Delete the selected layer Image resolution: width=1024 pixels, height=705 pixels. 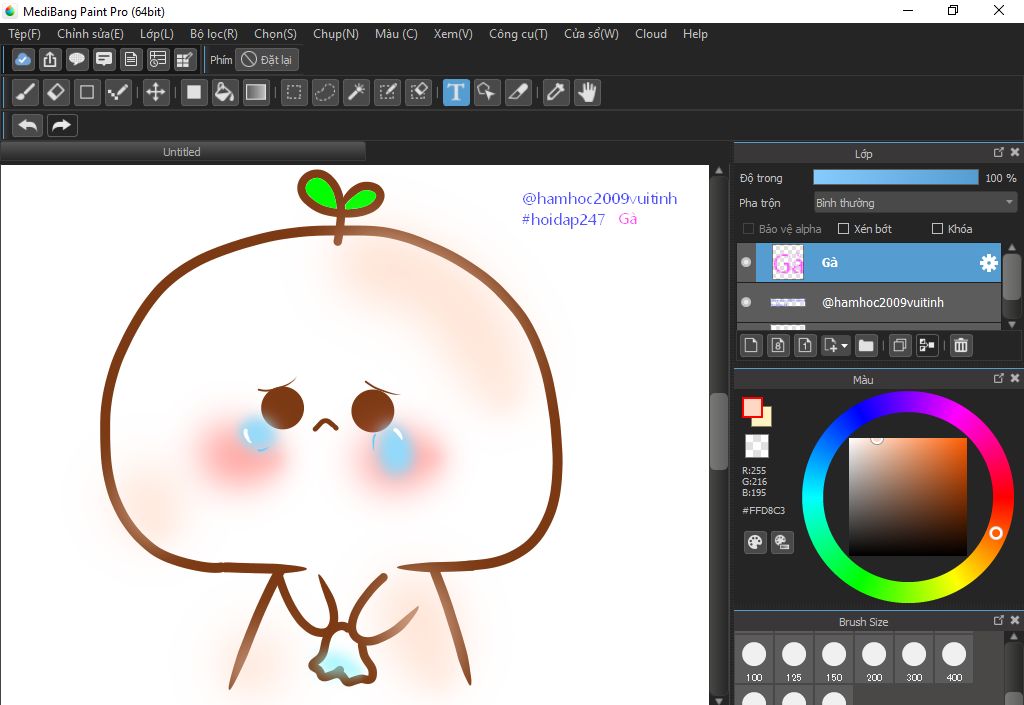(x=961, y=345)
